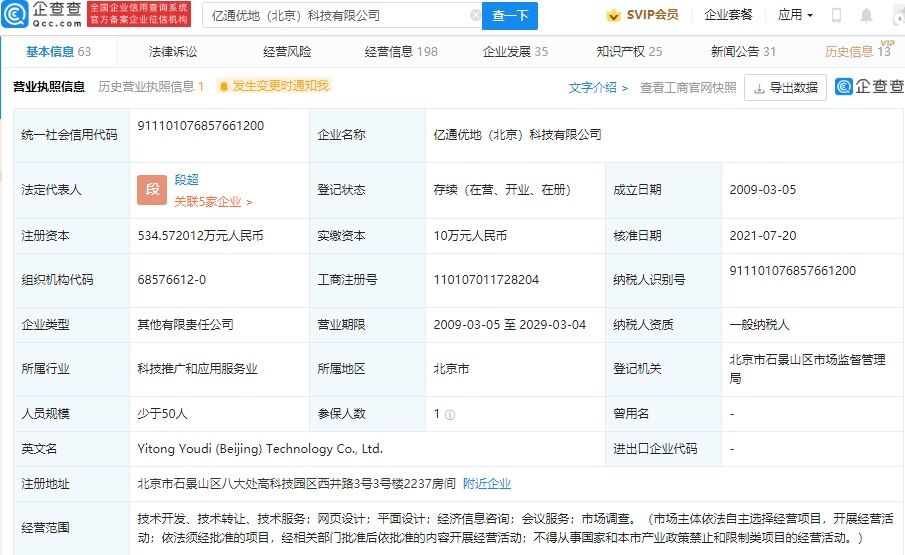The width and height of the screenshot is (905, 555).
Task: Switch to the 企业发展 35 tab
Action: point(515,51)
